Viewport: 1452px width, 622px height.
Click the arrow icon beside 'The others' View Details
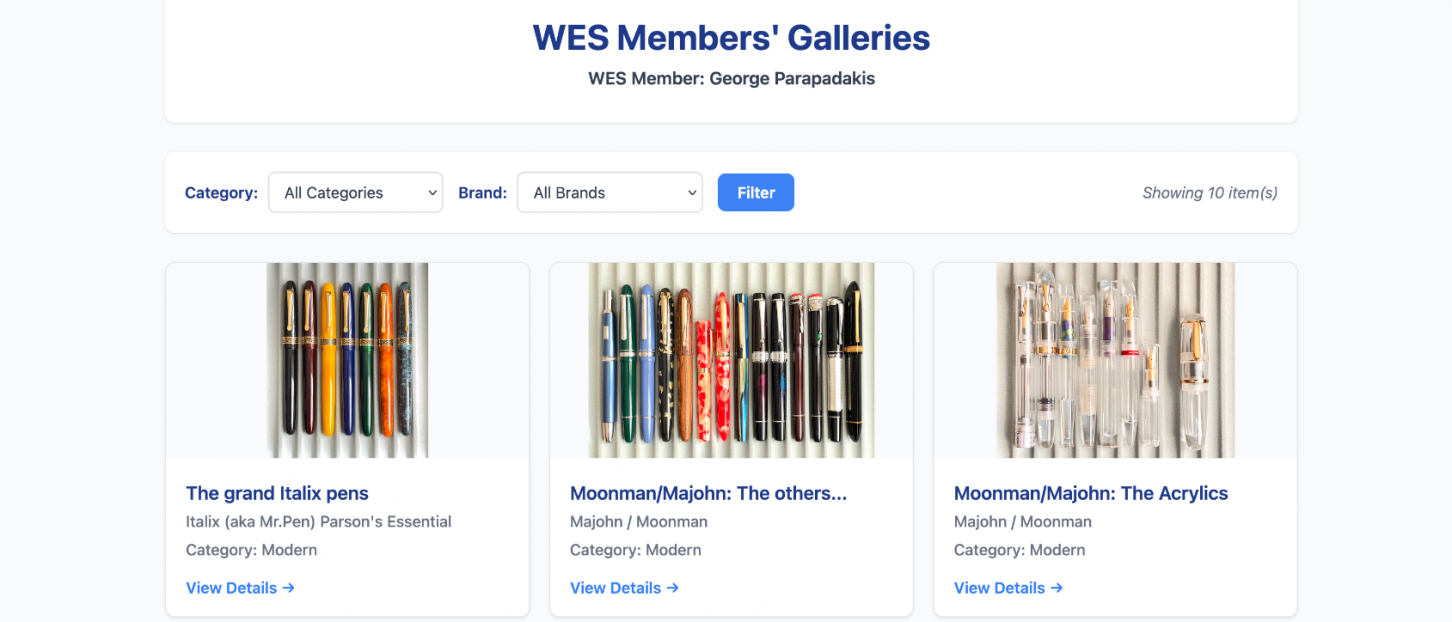pyautogui.click(x=673, y=588)
